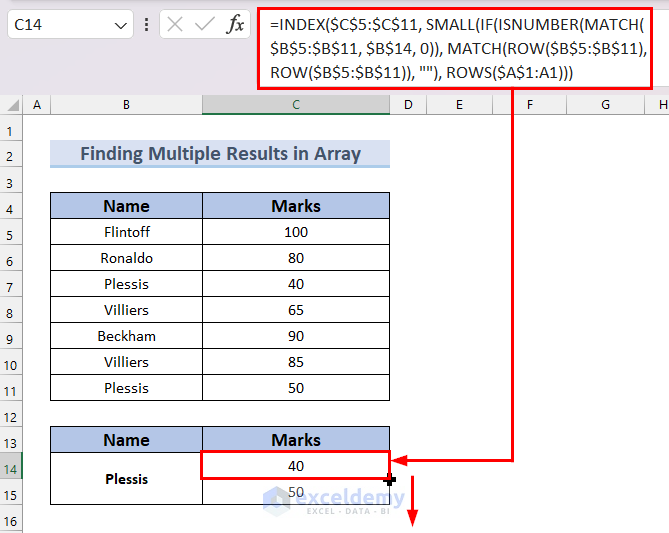
Task: Select column B header
Action: tap(126, 105)
